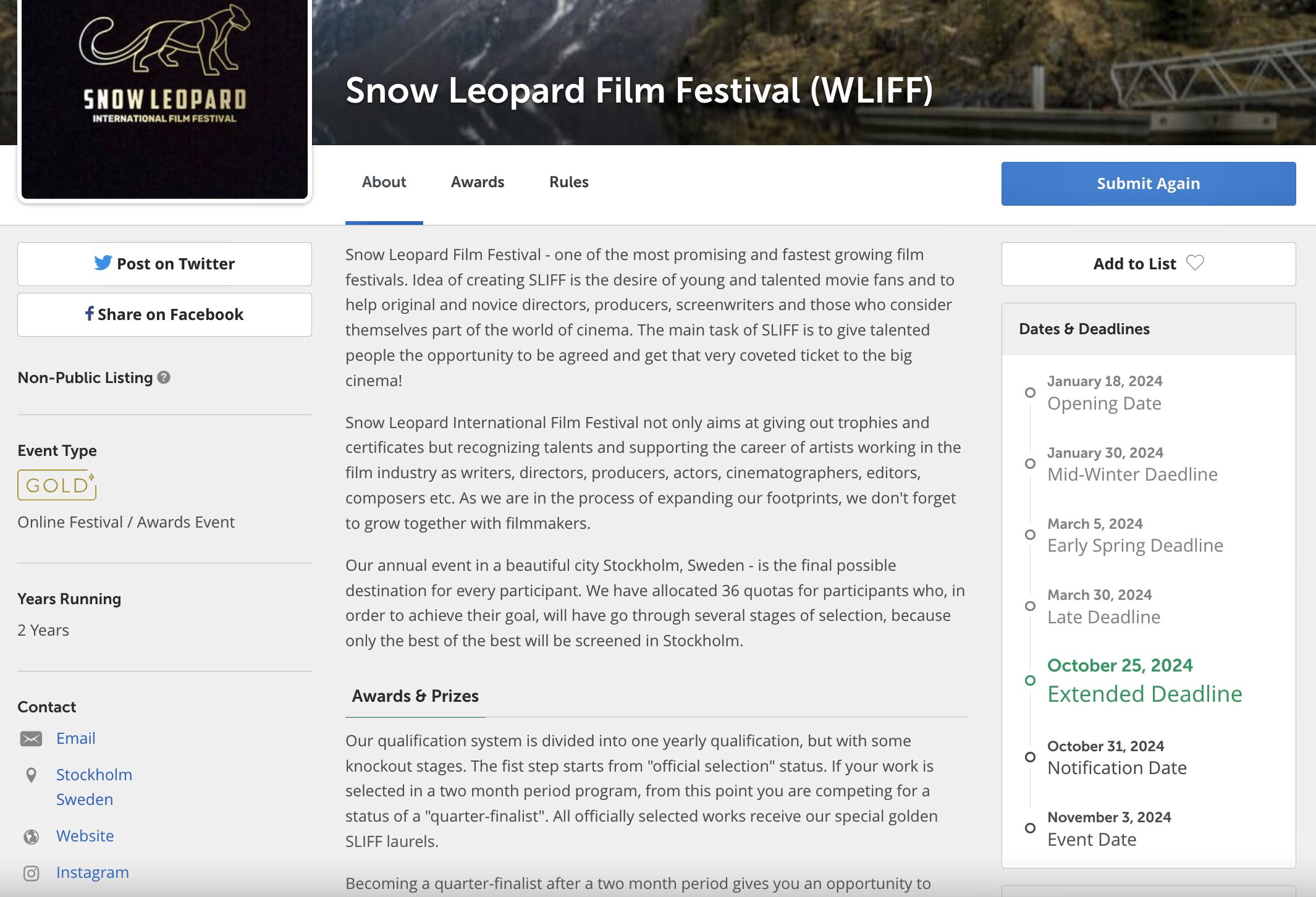Select the Late Deadline timeline marker
The image size is (1316, 897).
(1030, 606)
